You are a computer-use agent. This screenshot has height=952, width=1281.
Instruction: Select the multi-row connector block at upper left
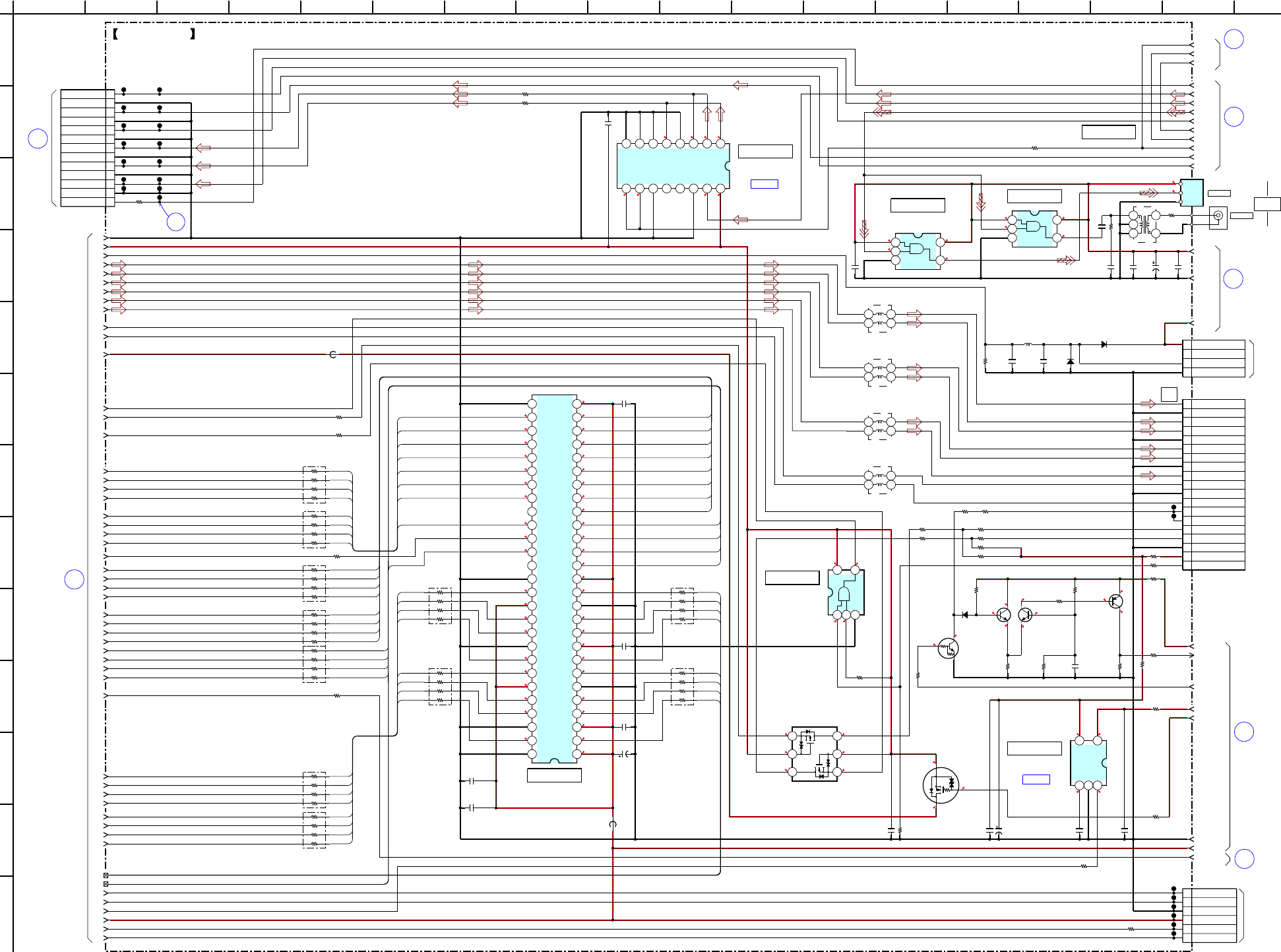[x=87, y=148]
